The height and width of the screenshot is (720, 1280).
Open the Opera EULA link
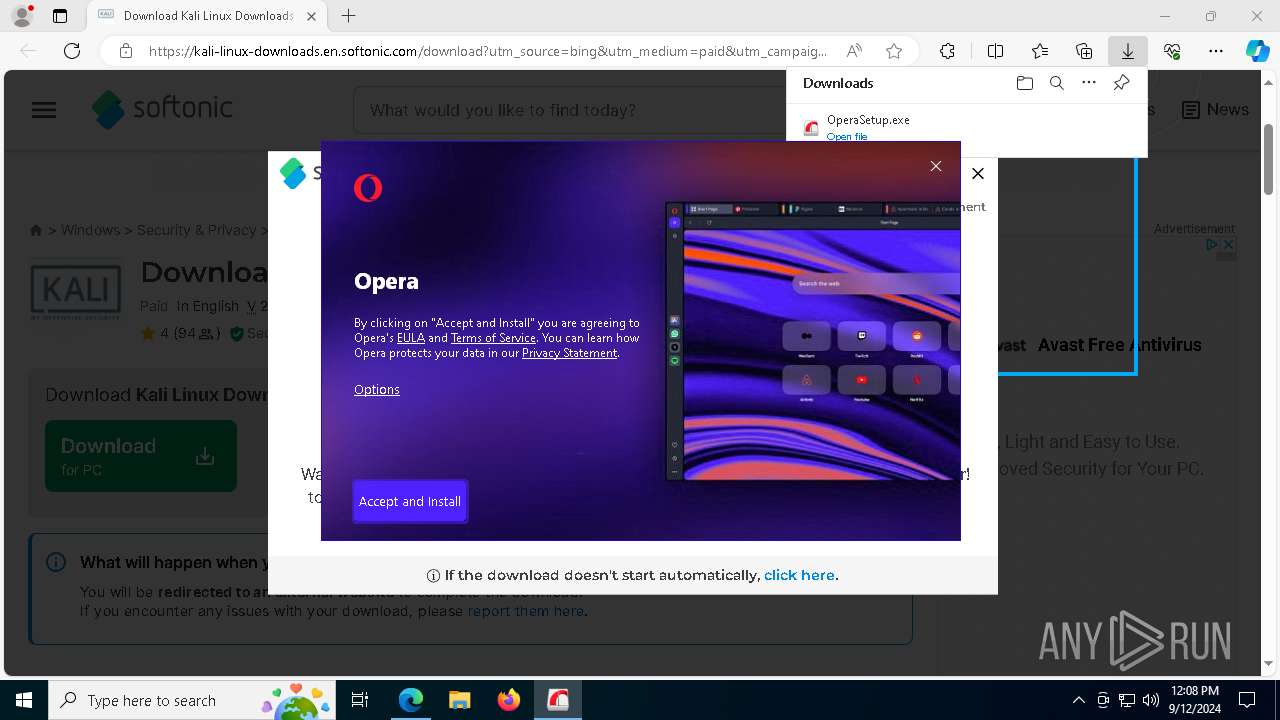(x=411, y=338)
